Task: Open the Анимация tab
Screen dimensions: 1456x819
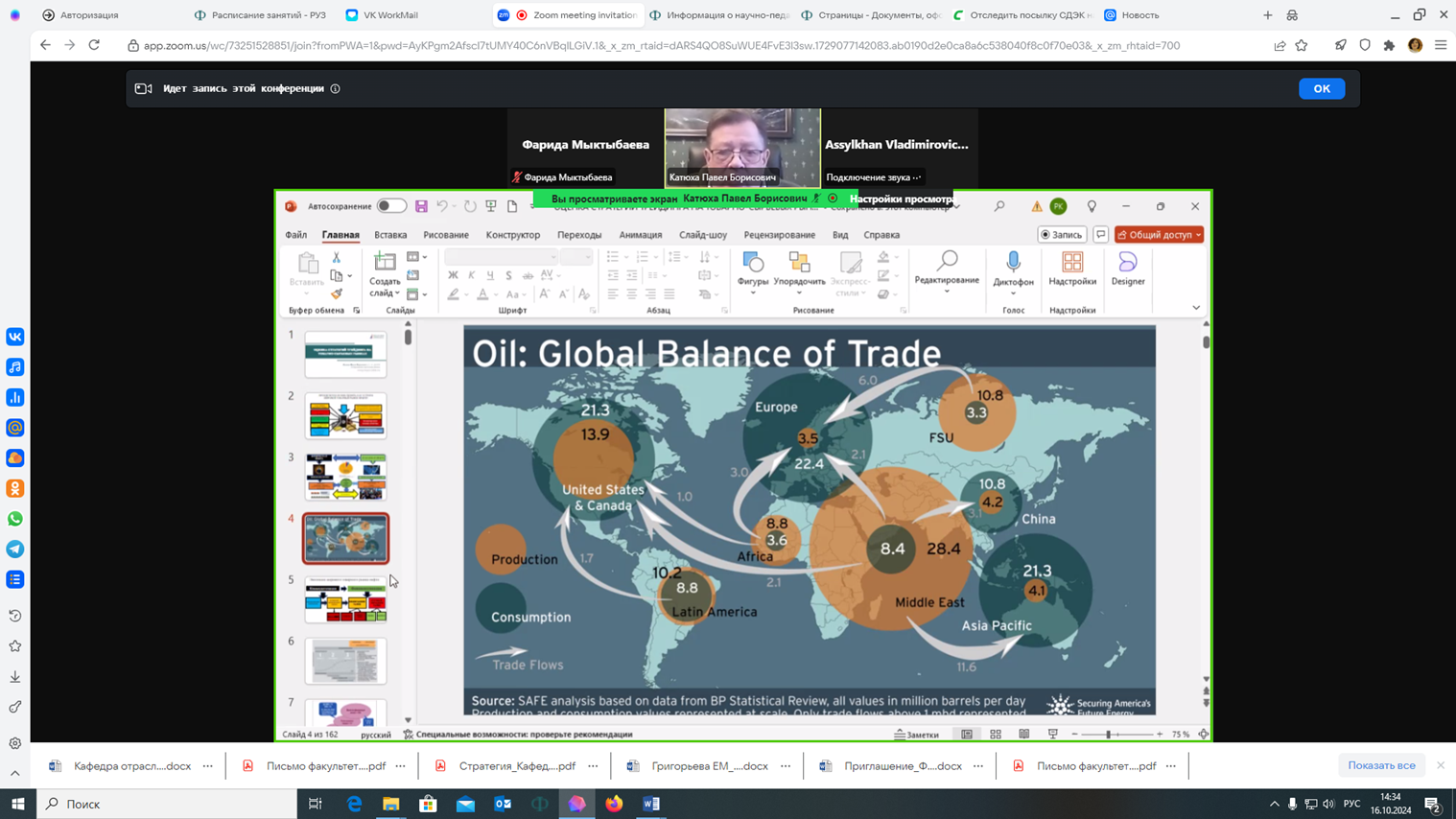Action: coord(641,235)
